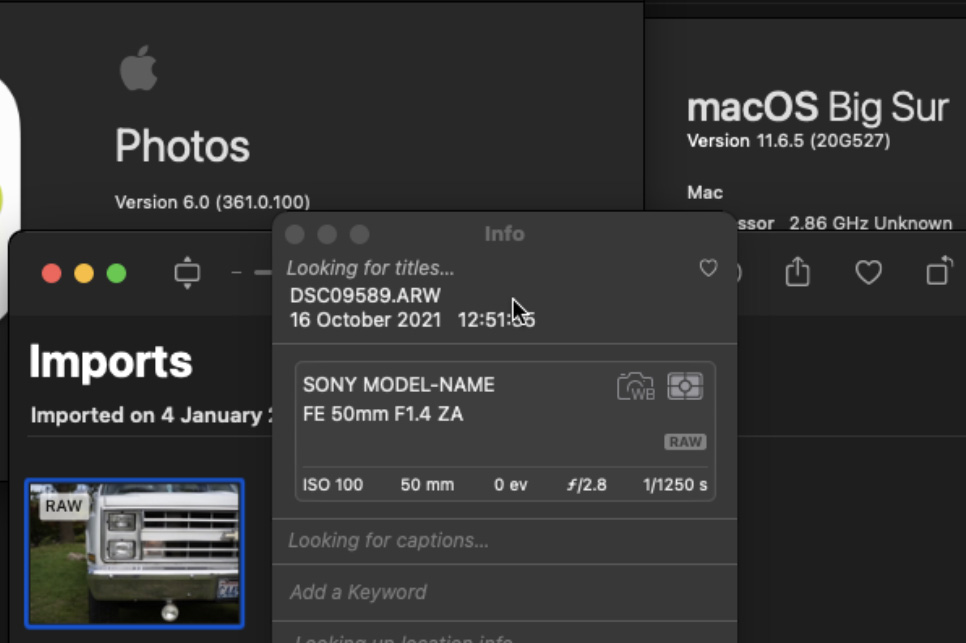Viewport: 966px width, 643px height.
Task: Click the RAW label on truck thumbnail
Action: click(x=63, y=506)
